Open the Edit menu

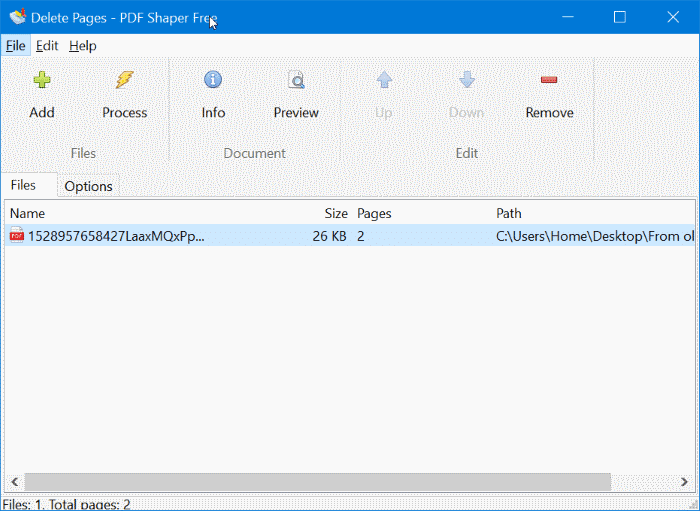pyautogui.click(x=47, y=46)
